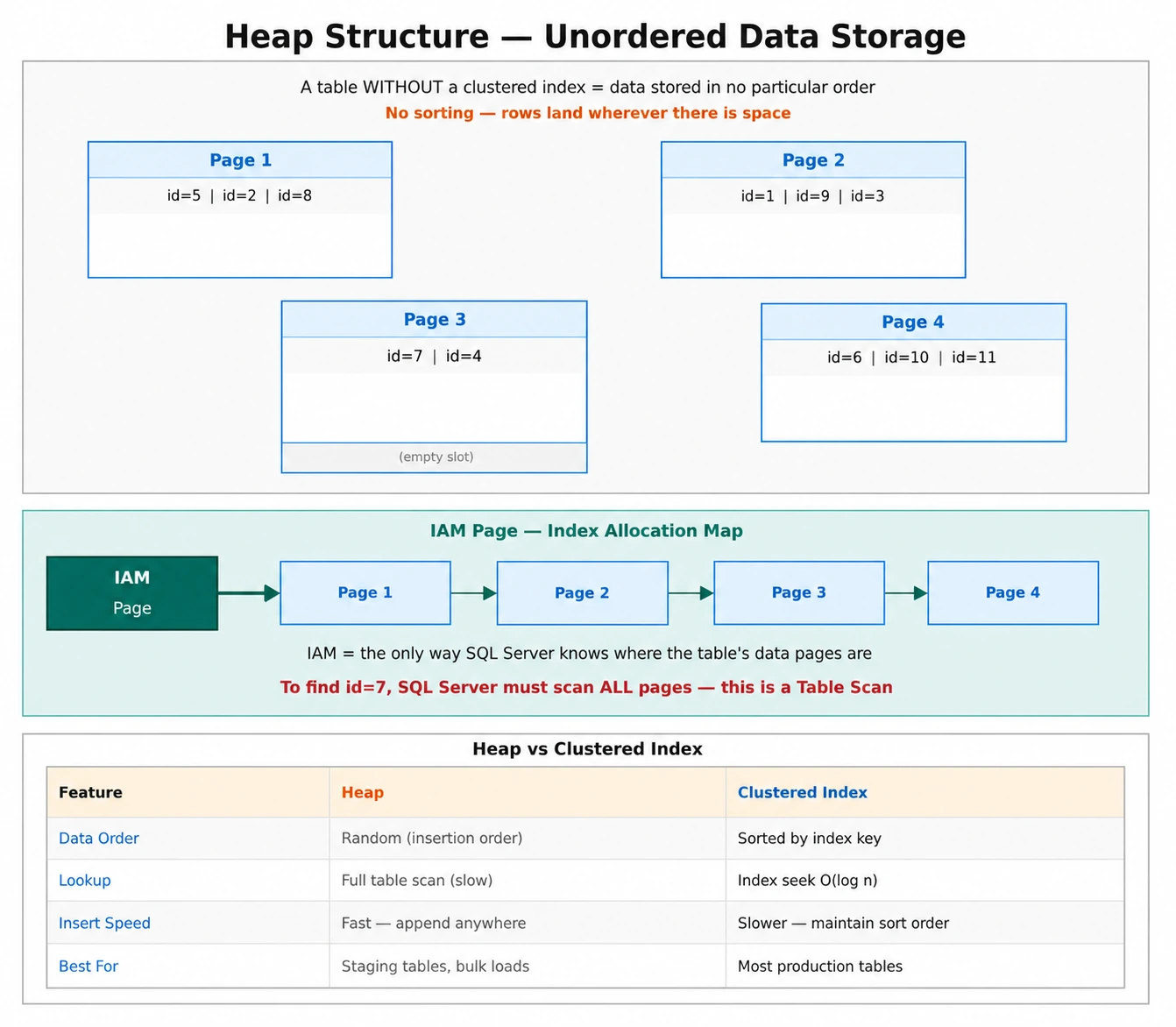This screenshot has width=1176, height=1027.
Task: Click the Page 1 header in the heap diagram
Action: click(x=240, y=160)
